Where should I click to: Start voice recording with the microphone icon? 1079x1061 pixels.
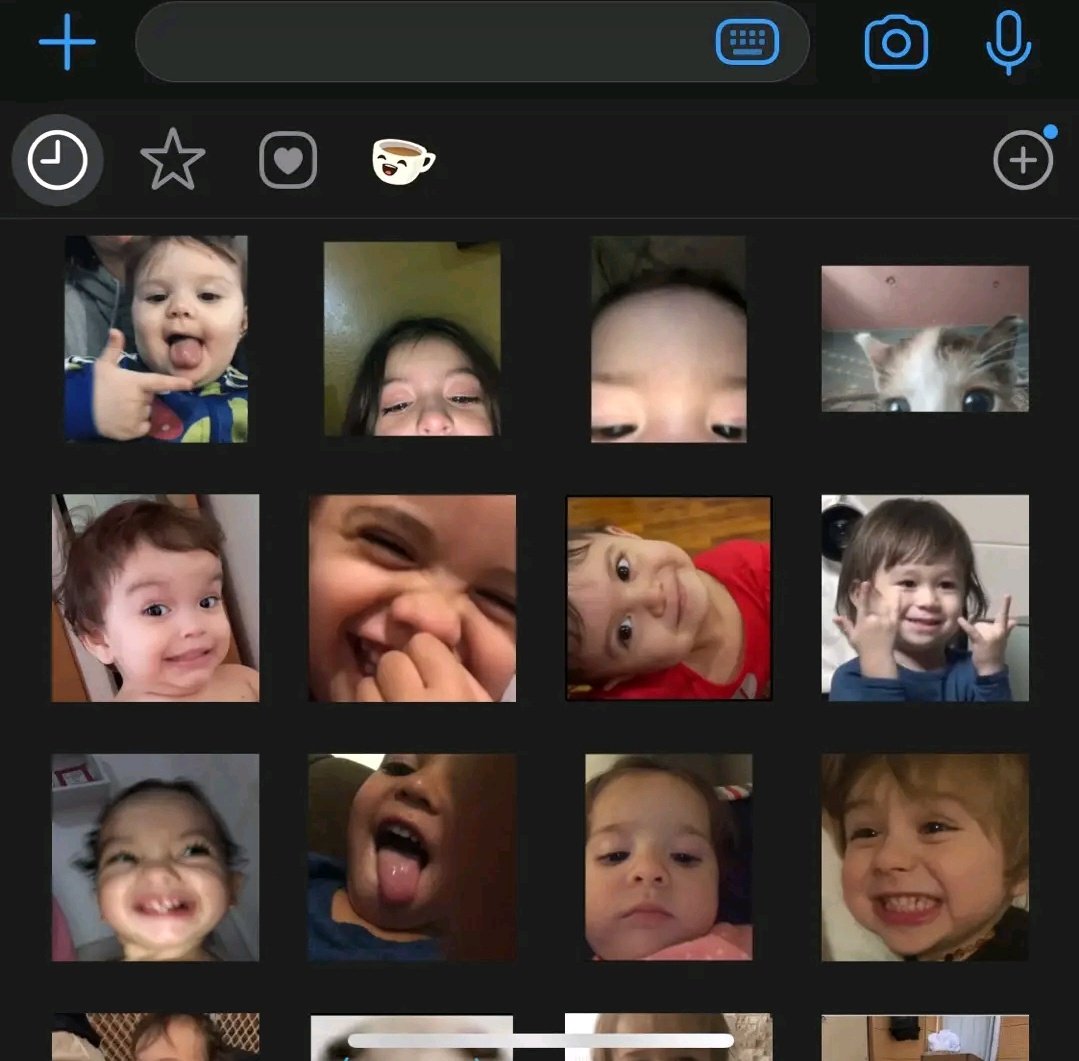click(x=1008, y=43)
